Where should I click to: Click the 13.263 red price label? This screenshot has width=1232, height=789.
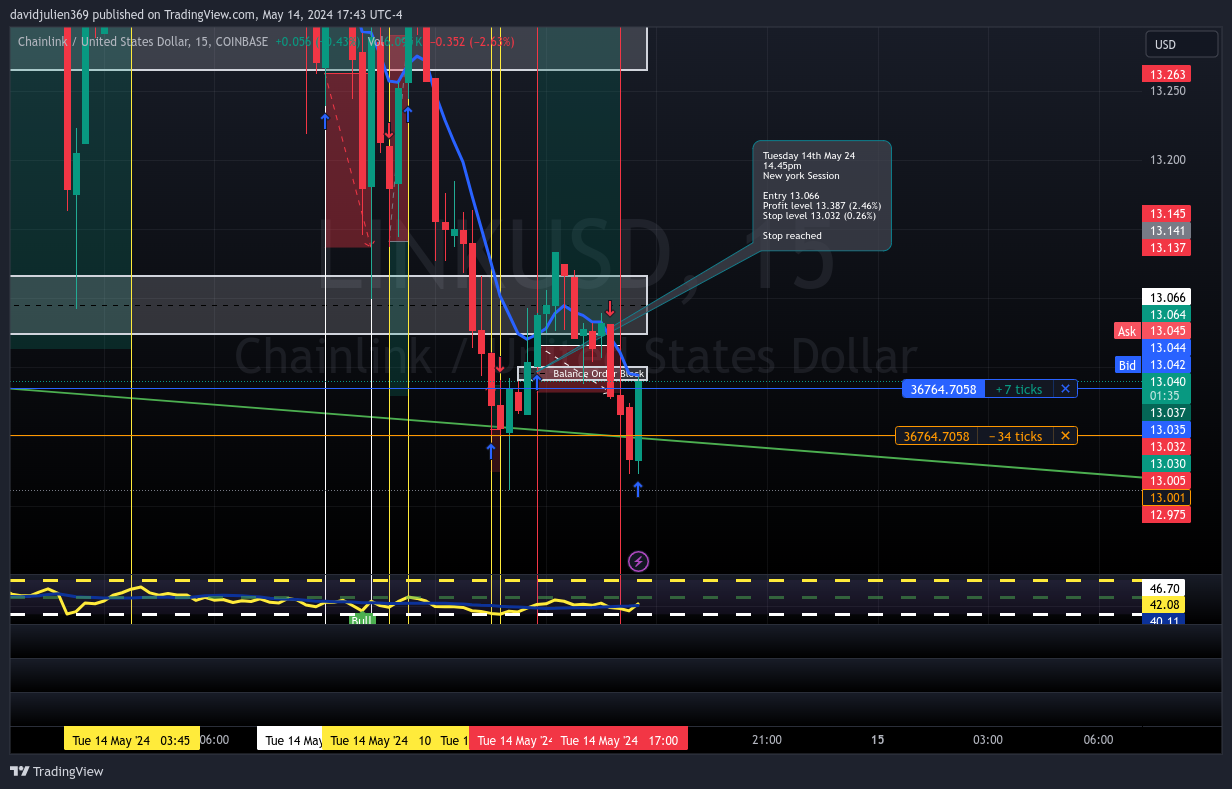[1166, 74]
